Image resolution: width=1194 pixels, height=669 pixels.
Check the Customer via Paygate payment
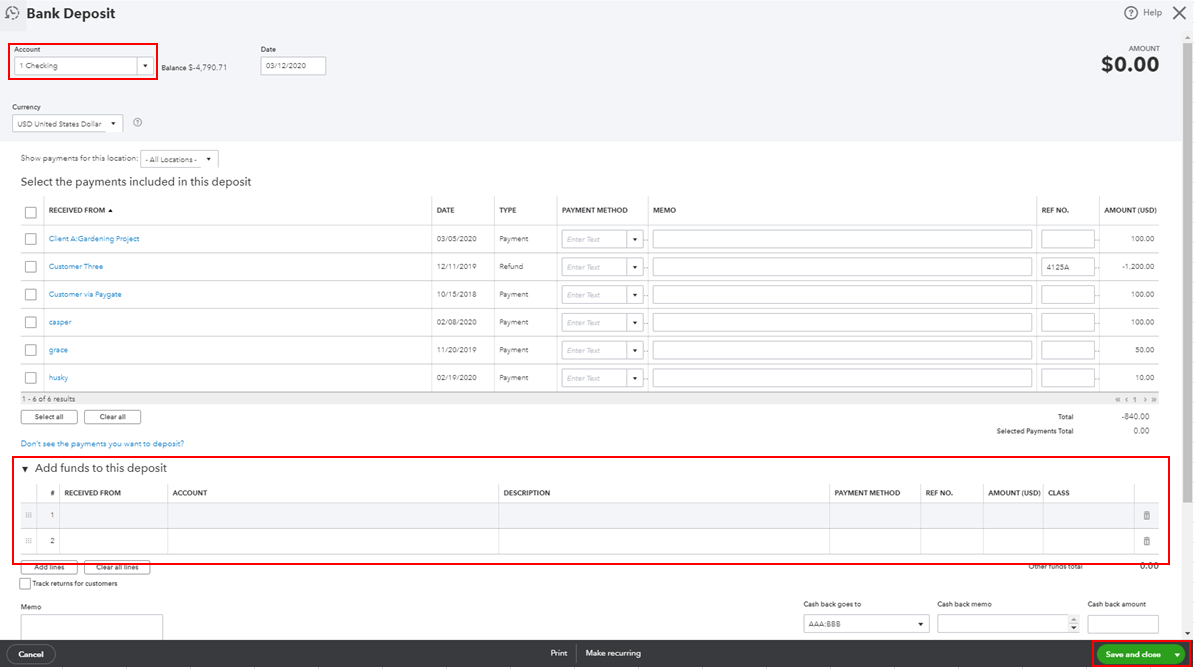pos(30,295)
